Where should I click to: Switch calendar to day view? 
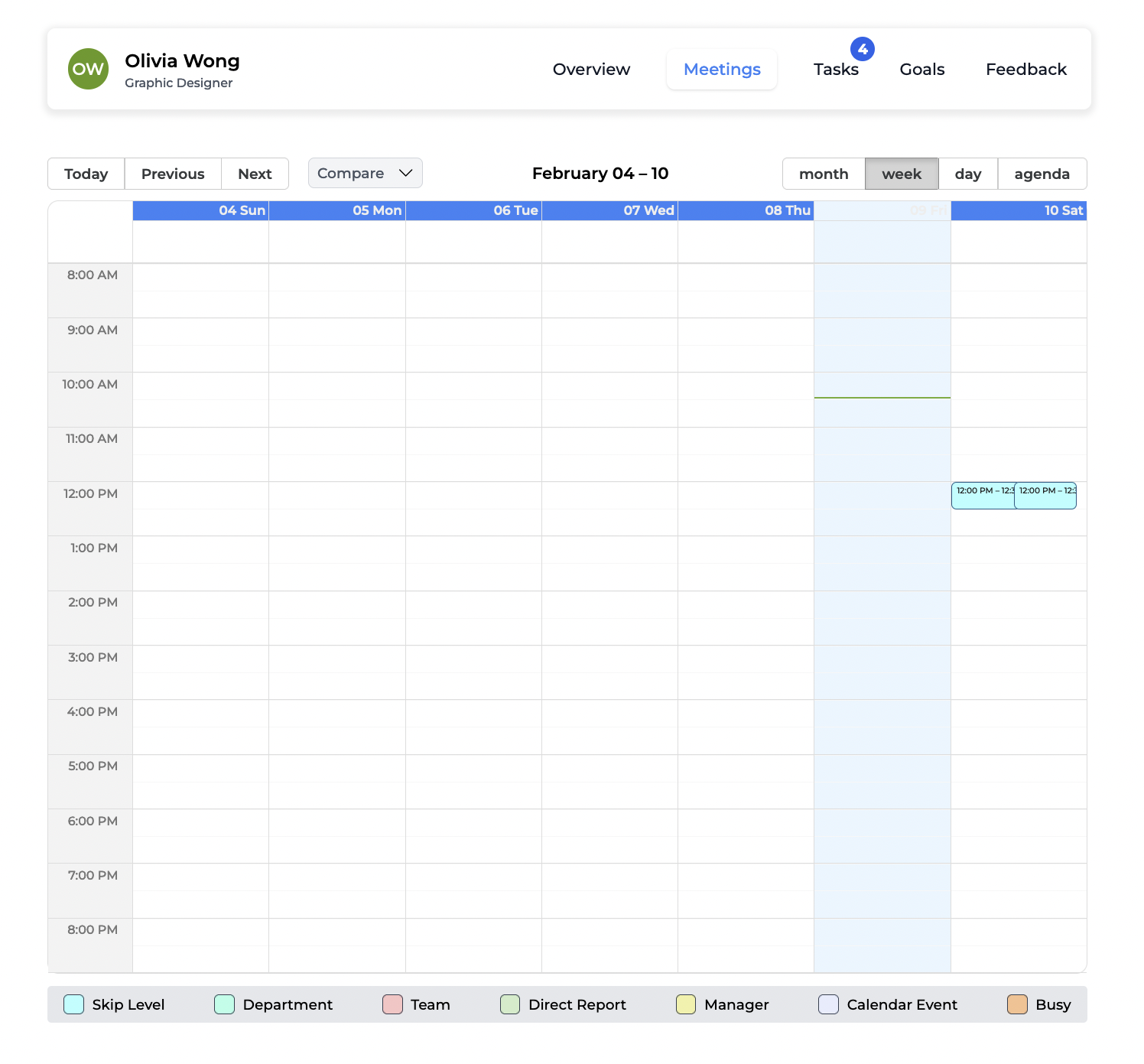(x=967, y=174)
